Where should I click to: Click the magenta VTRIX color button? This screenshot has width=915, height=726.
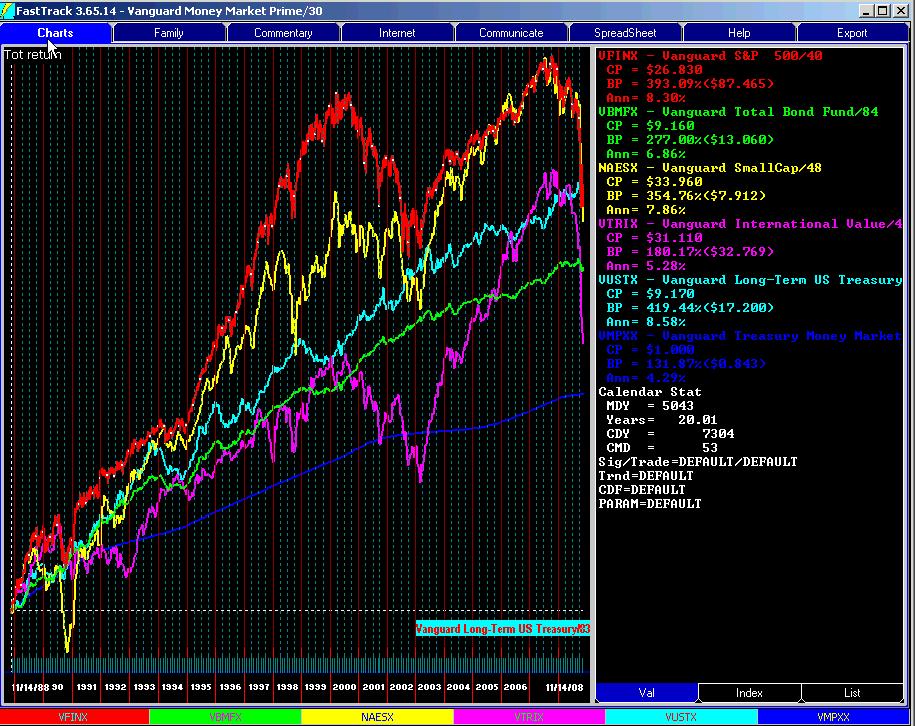[x=529, y=717]
